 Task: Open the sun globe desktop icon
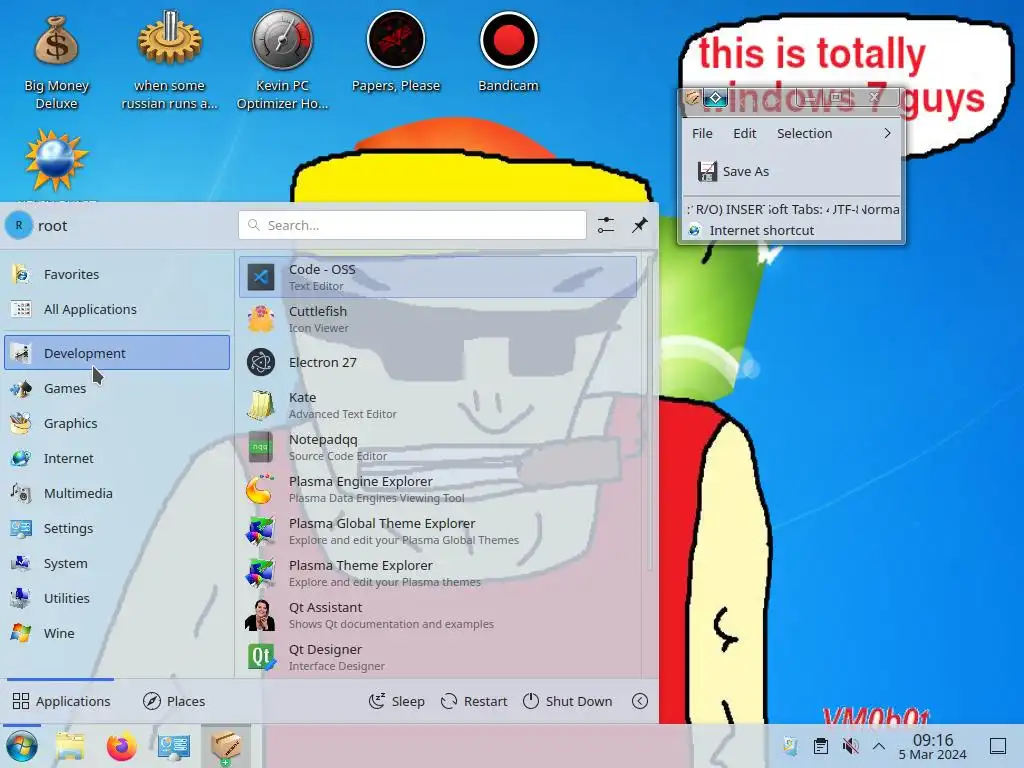56,162
